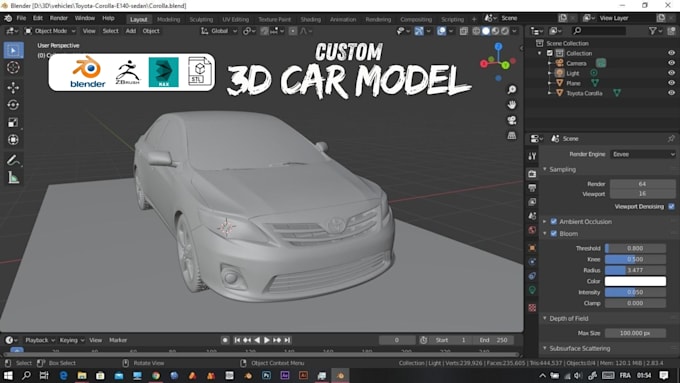Open the Playback dropdown in timeline

[40, 340]
